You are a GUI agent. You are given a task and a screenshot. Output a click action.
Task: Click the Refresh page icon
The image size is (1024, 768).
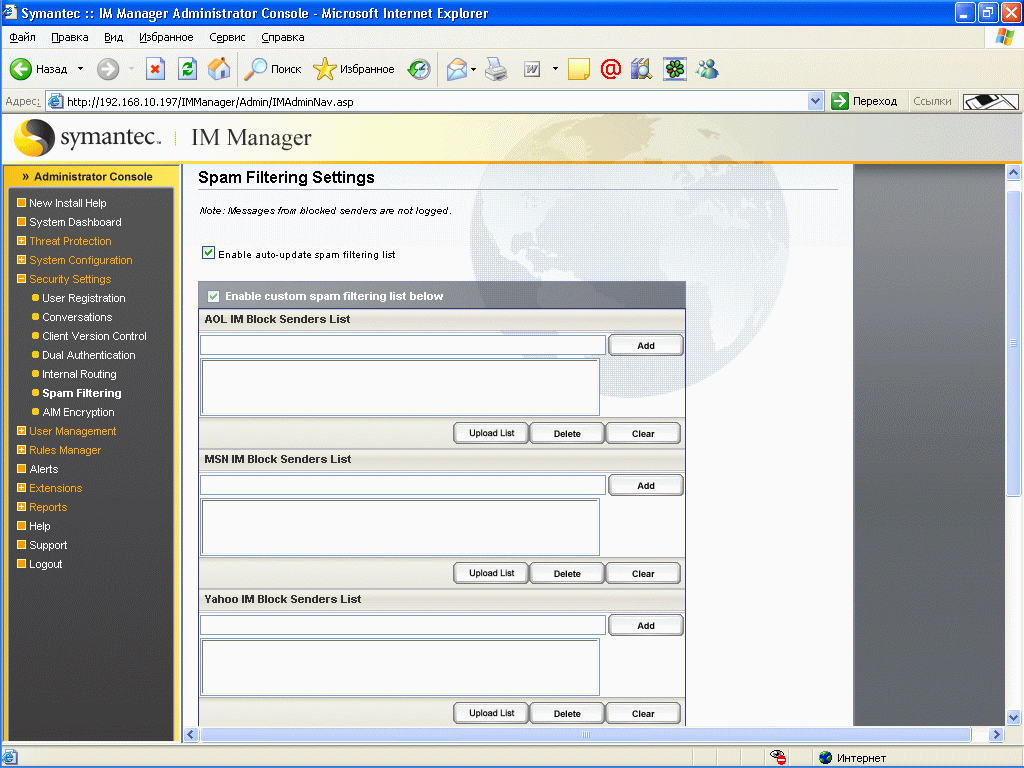187,69
